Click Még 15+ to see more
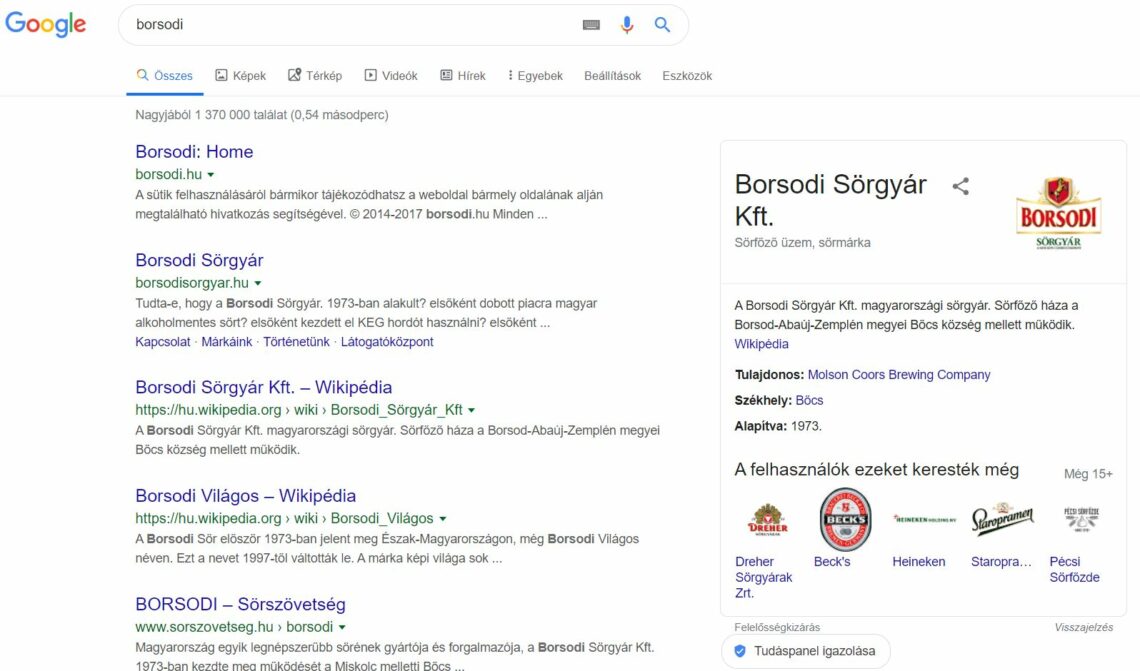Screen dimensions: 1140x671 point(1088,474)
